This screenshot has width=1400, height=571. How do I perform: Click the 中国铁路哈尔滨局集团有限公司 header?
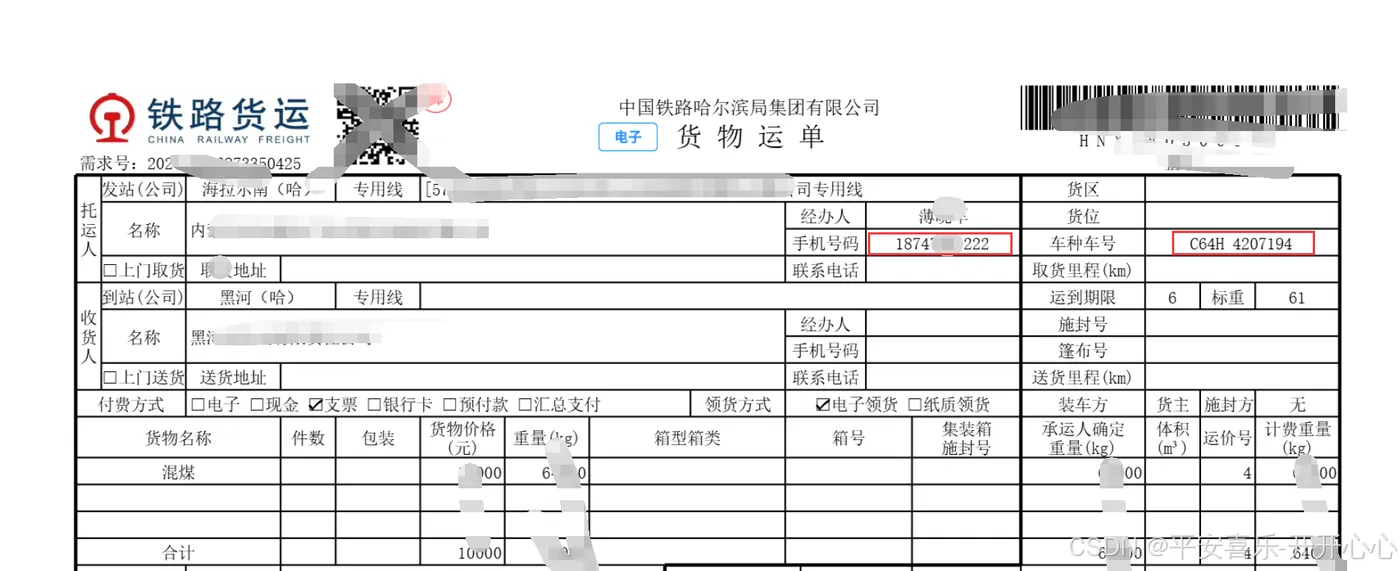point(749,107)
